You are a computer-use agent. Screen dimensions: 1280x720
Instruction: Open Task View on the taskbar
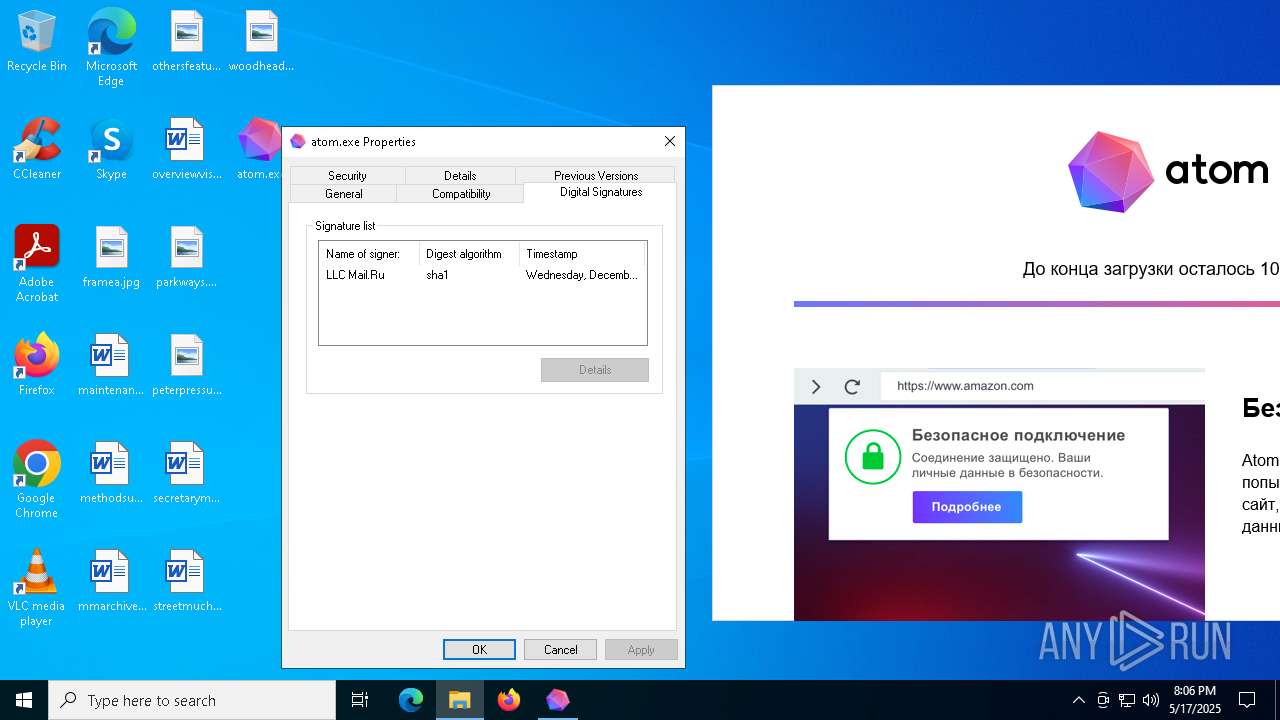point(360,700)
